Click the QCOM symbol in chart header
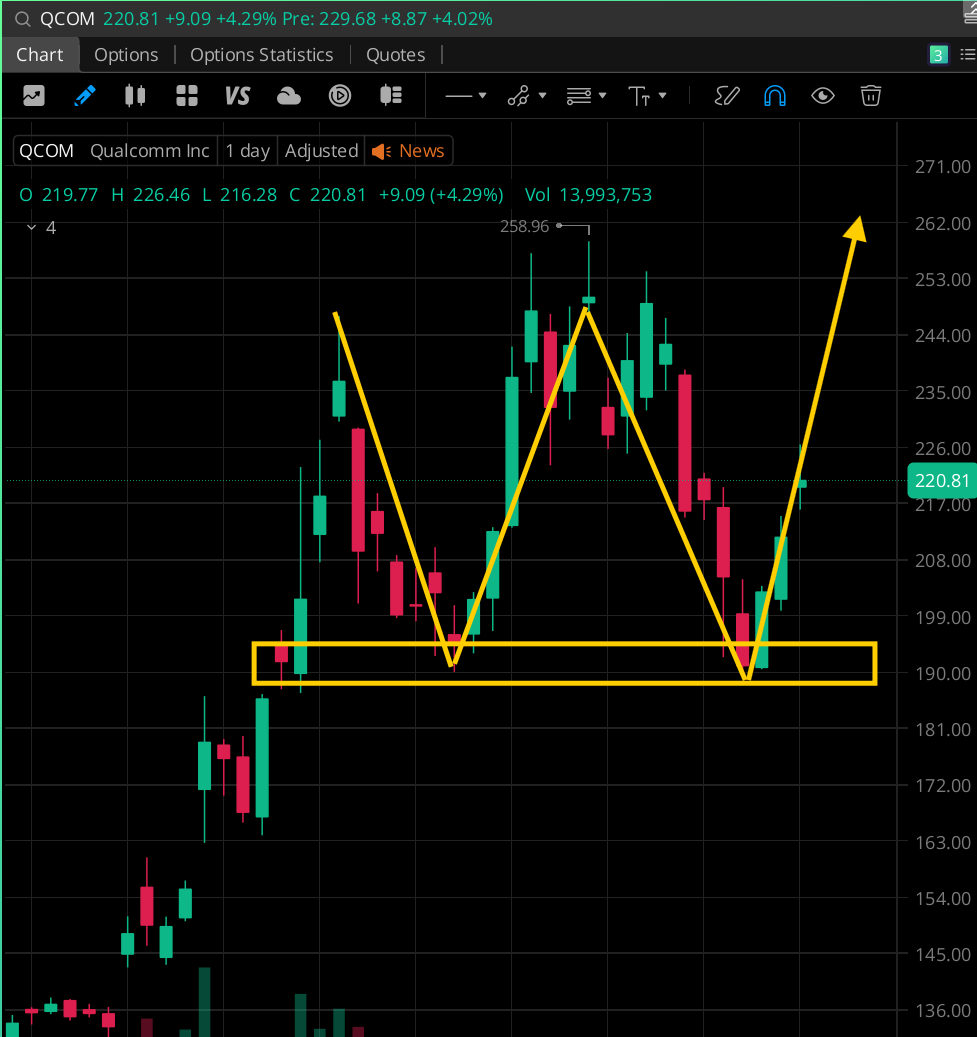The width and height of the screenshot is (977, 1037). click(x=46, y=151)
